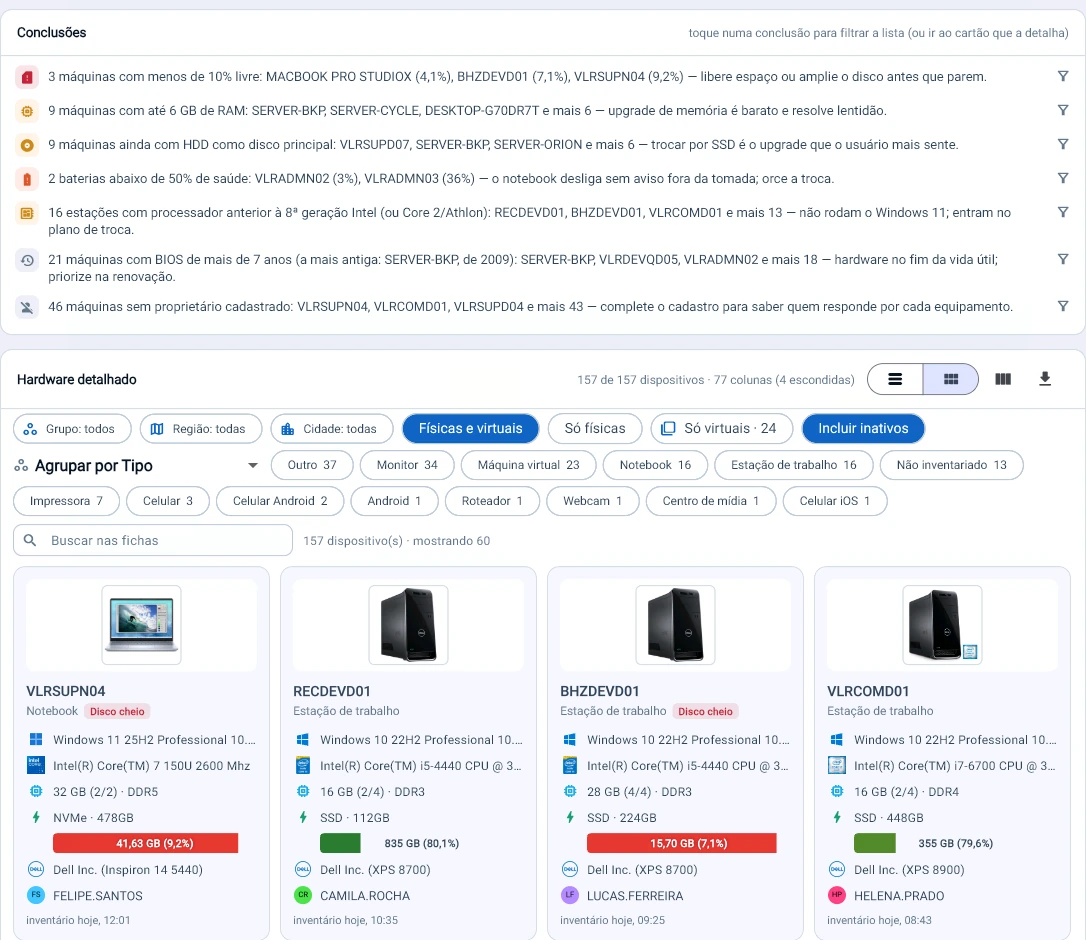Switch to card grid view
The width and height of the screenshot is (1086, 940).
click(951, 379)
